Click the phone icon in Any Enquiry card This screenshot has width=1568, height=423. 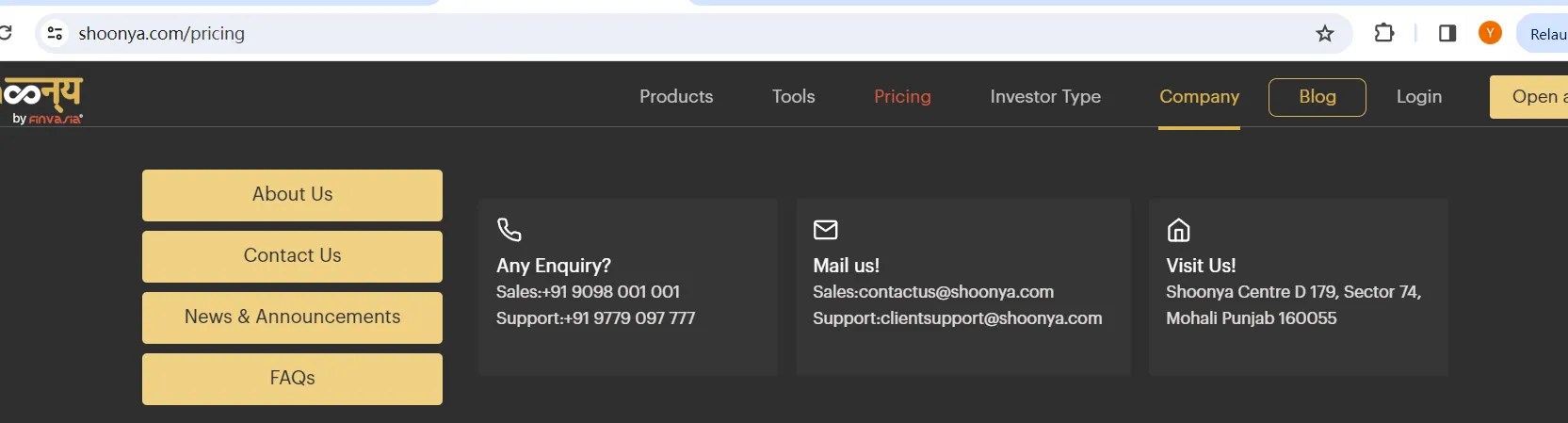[509, 230]
